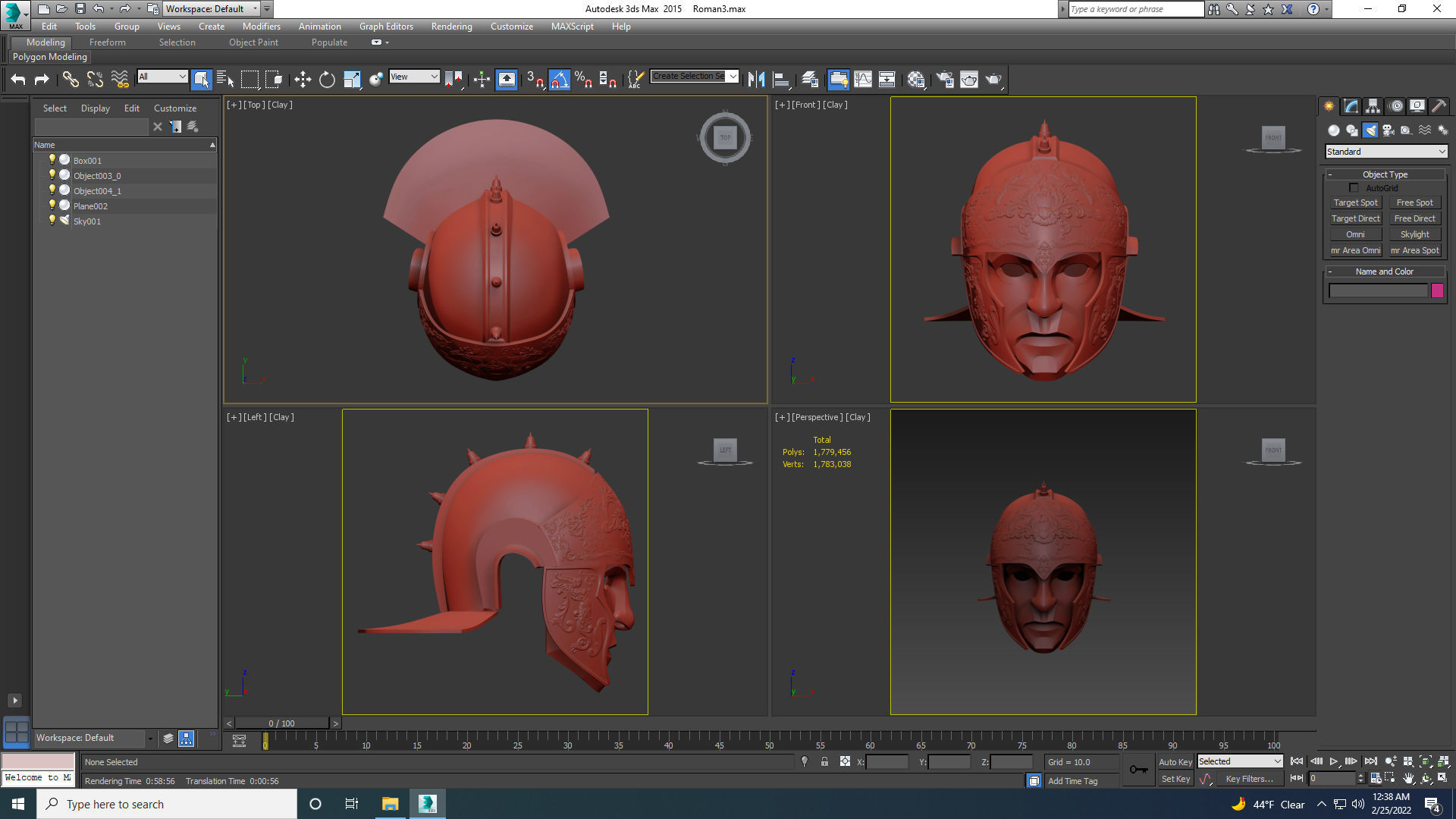This screenshot has width=1456, height=819.
Task: Enable the AutoGrid checkbox
Action: point(1354,188)
